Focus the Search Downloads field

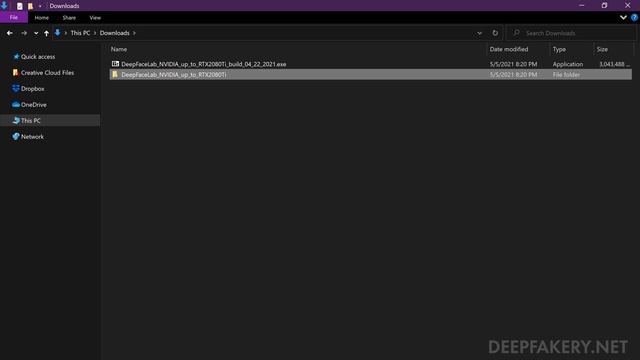click(x=571, y=33)
